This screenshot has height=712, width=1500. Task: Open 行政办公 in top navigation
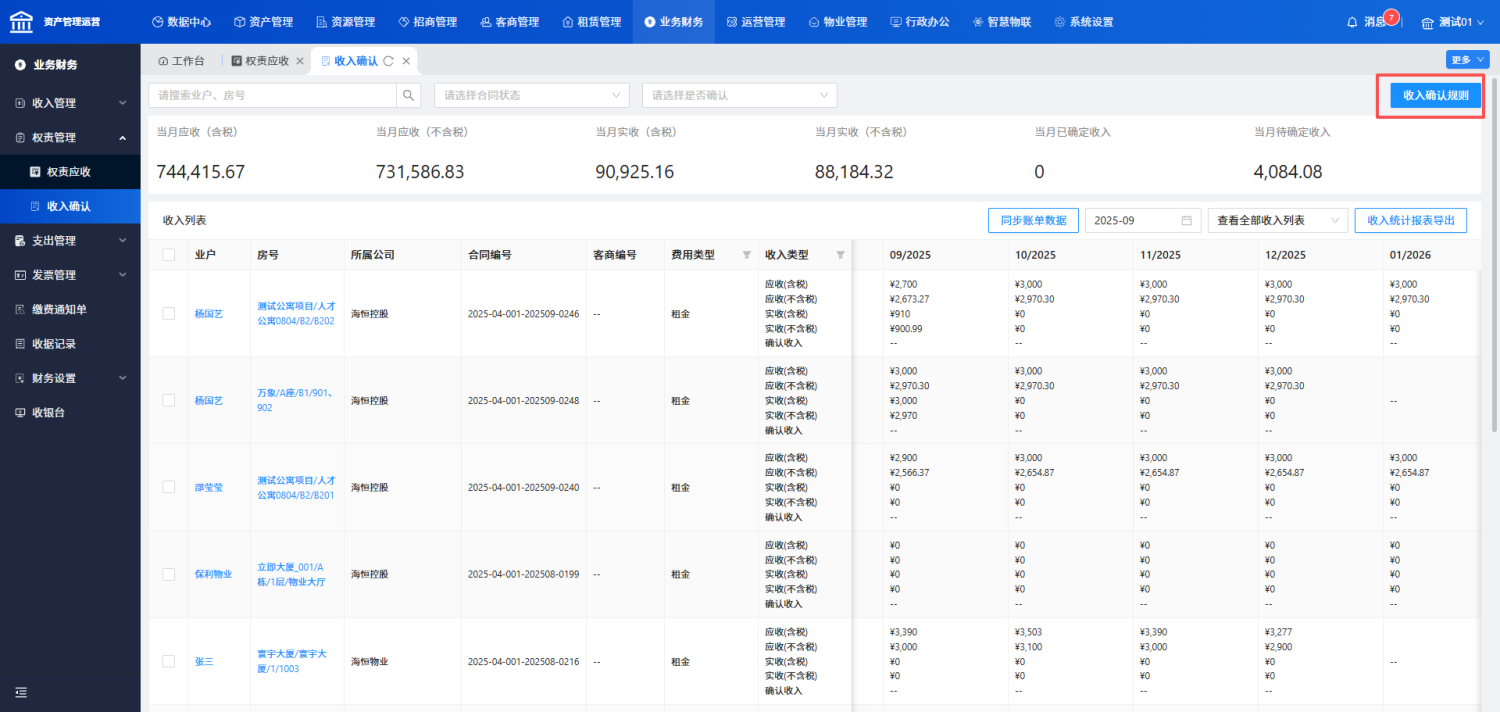920,22
